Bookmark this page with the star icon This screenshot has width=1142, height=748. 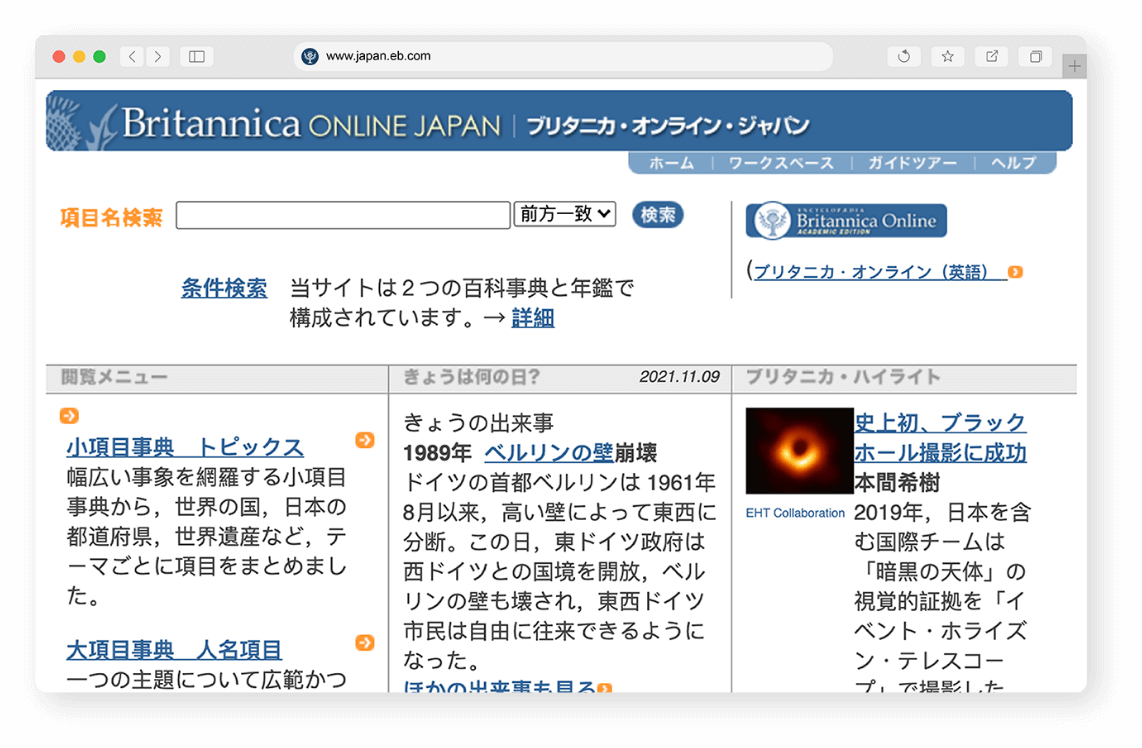coord(948,56)
